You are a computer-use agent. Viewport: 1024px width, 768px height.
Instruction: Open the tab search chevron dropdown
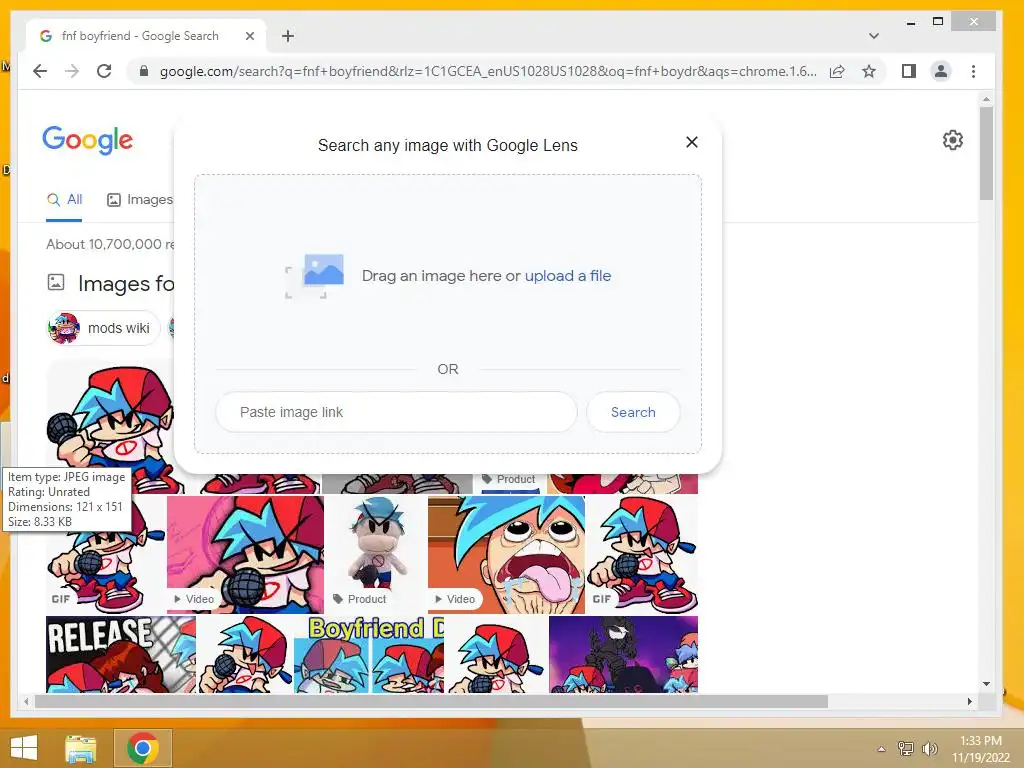click(874, 36)
